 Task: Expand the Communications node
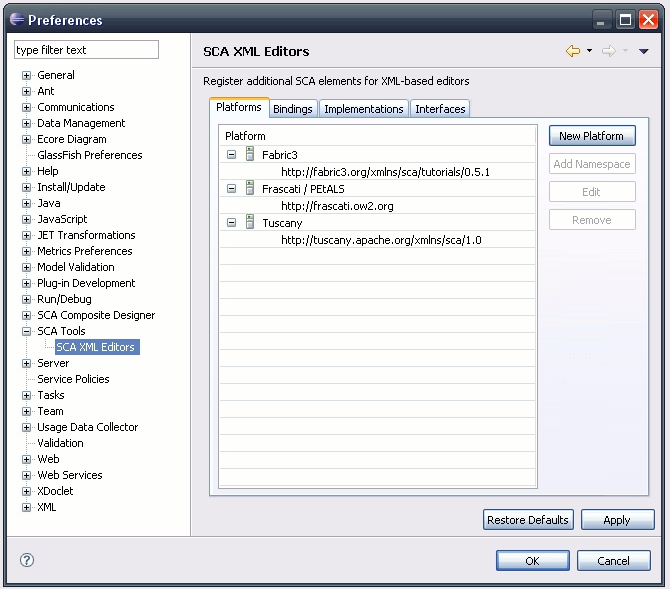[26, 108]
